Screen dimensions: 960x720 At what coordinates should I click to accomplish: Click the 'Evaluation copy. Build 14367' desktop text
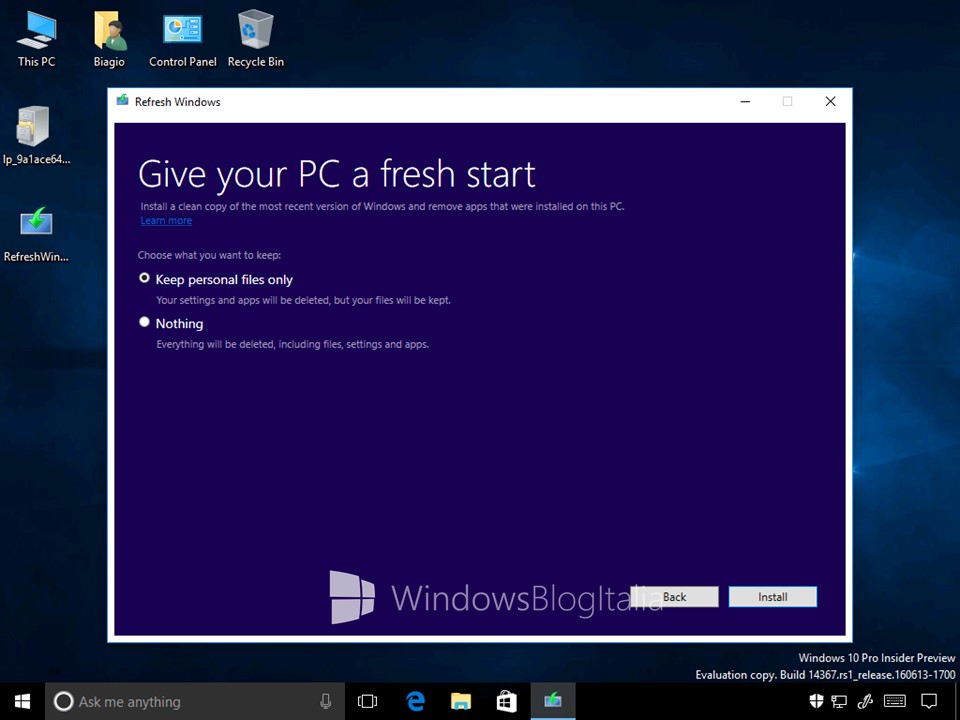(x=825, y=675)
